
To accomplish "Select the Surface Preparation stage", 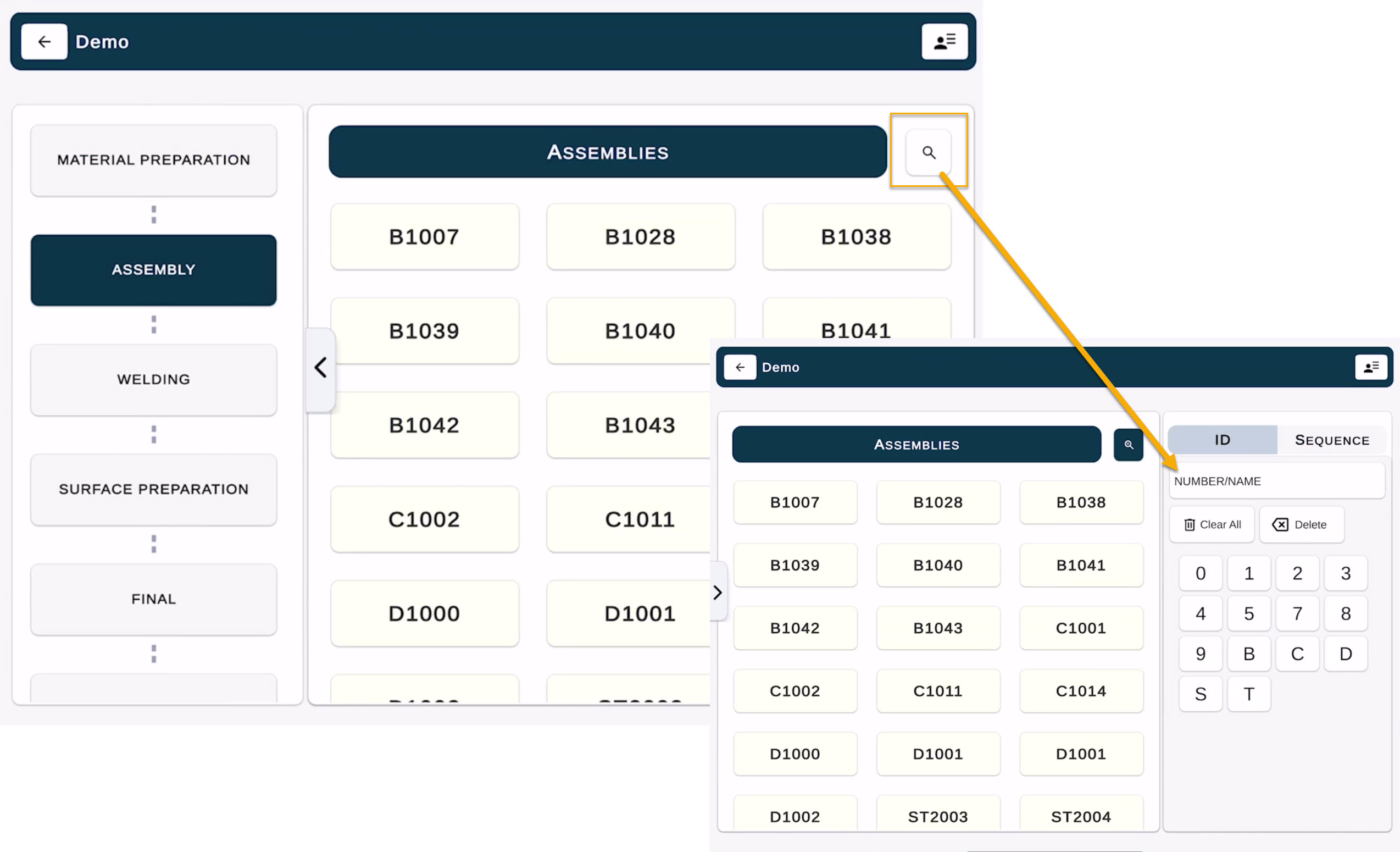I will (153, 489).
